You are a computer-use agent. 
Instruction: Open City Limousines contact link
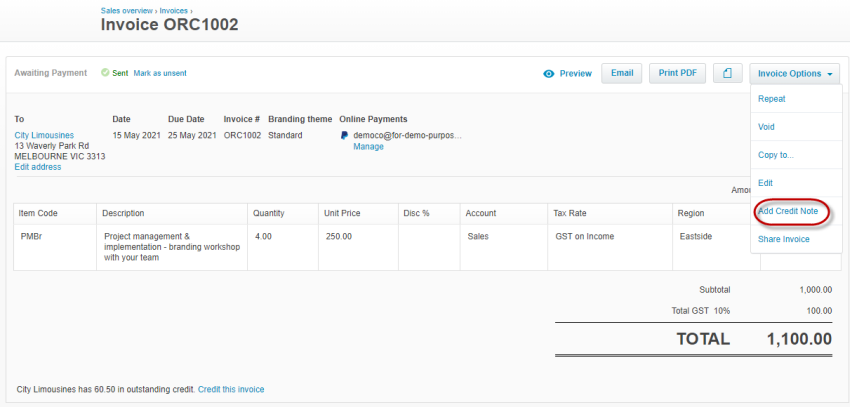(x=44, y=135)
